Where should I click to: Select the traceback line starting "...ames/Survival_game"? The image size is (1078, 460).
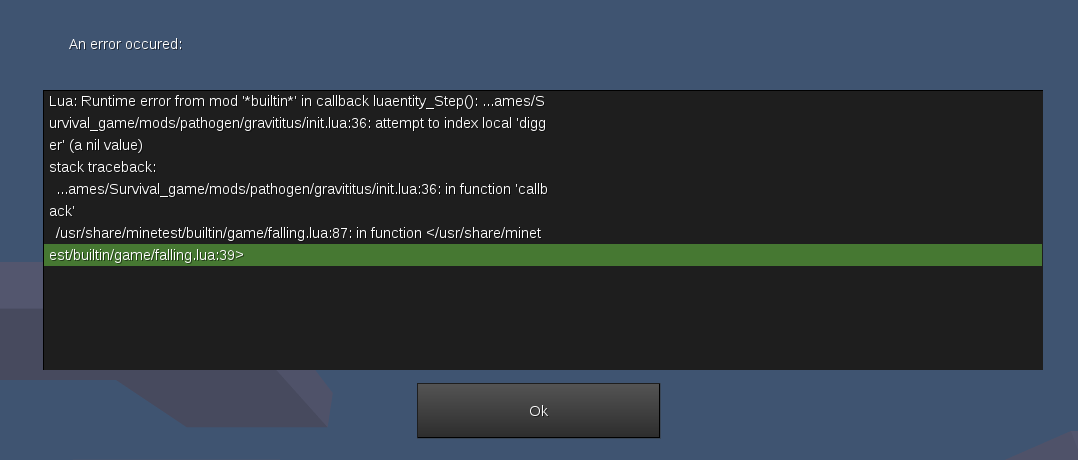pos(542,189)
